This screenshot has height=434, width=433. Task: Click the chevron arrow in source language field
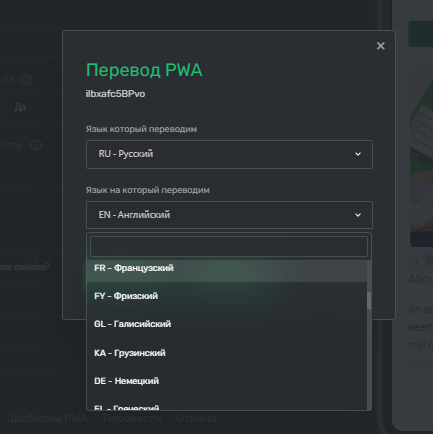click(x=358, y=154)
